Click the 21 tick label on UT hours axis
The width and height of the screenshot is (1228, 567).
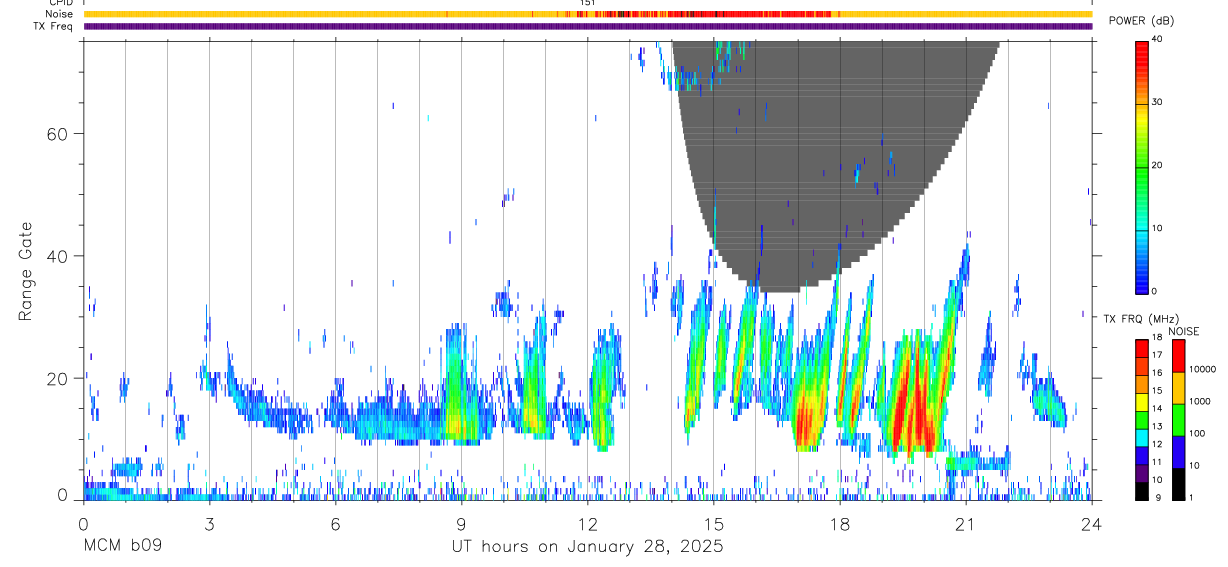click(965, 523)
